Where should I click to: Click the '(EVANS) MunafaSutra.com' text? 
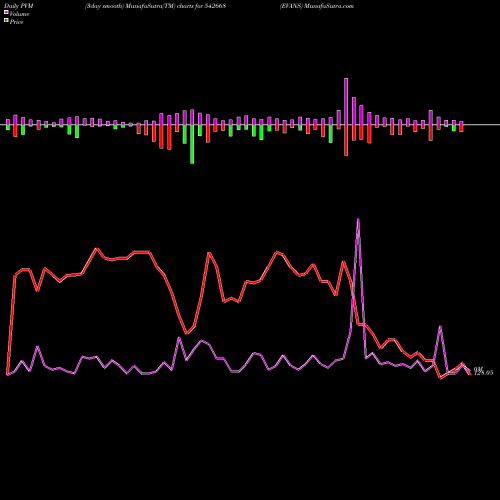[317, 6]
